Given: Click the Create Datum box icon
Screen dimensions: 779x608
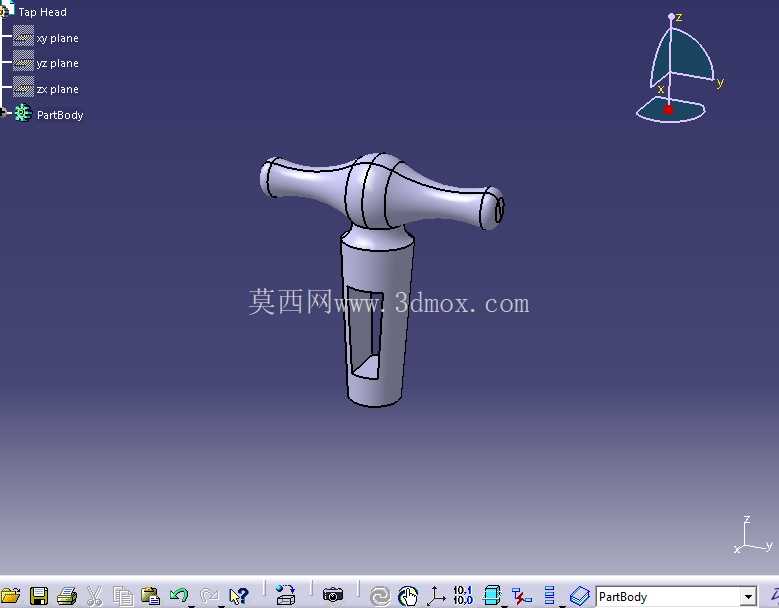Looking at the screenshot, I should (x=492, y=595).
